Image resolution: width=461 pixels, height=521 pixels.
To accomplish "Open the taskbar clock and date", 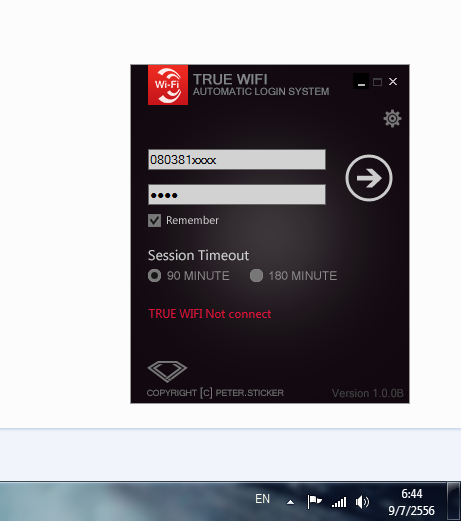I will (x=411, y=502).
